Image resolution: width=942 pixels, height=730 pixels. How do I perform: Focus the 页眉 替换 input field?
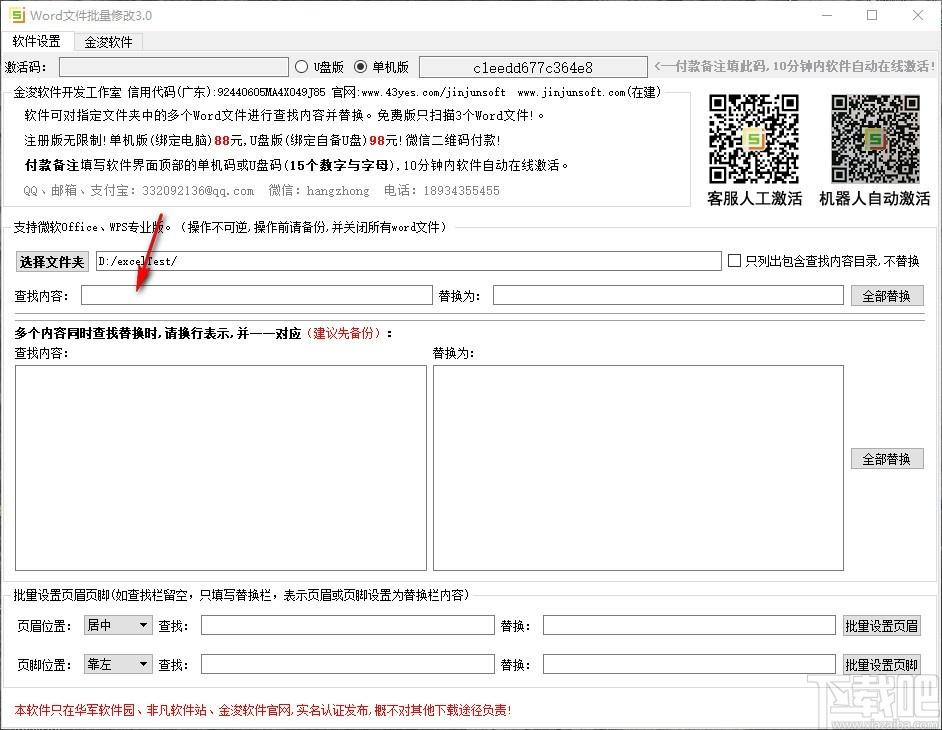[x=689, y=625]
